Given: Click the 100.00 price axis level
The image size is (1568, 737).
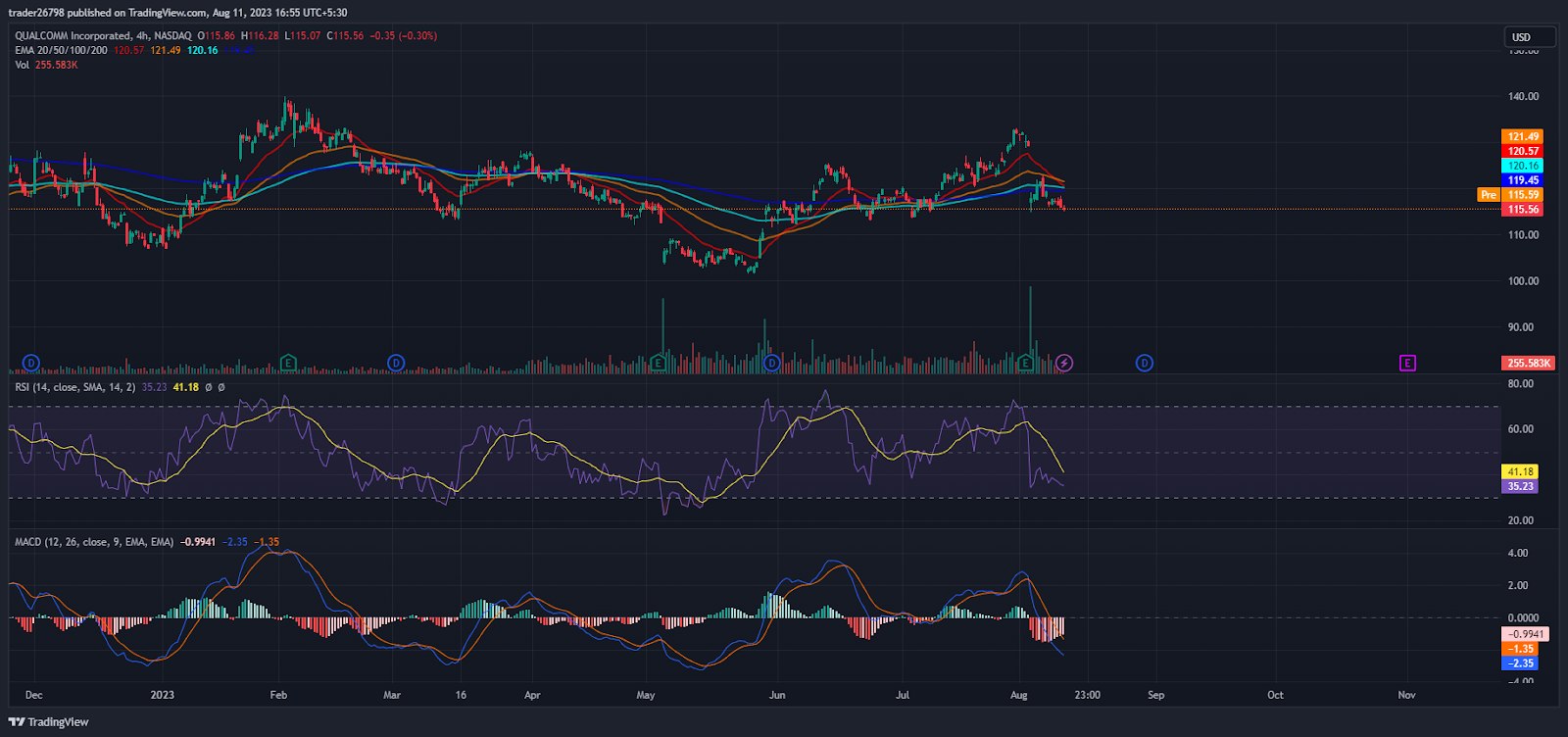Looking at the screenshot, I should tap(1523, 281).
